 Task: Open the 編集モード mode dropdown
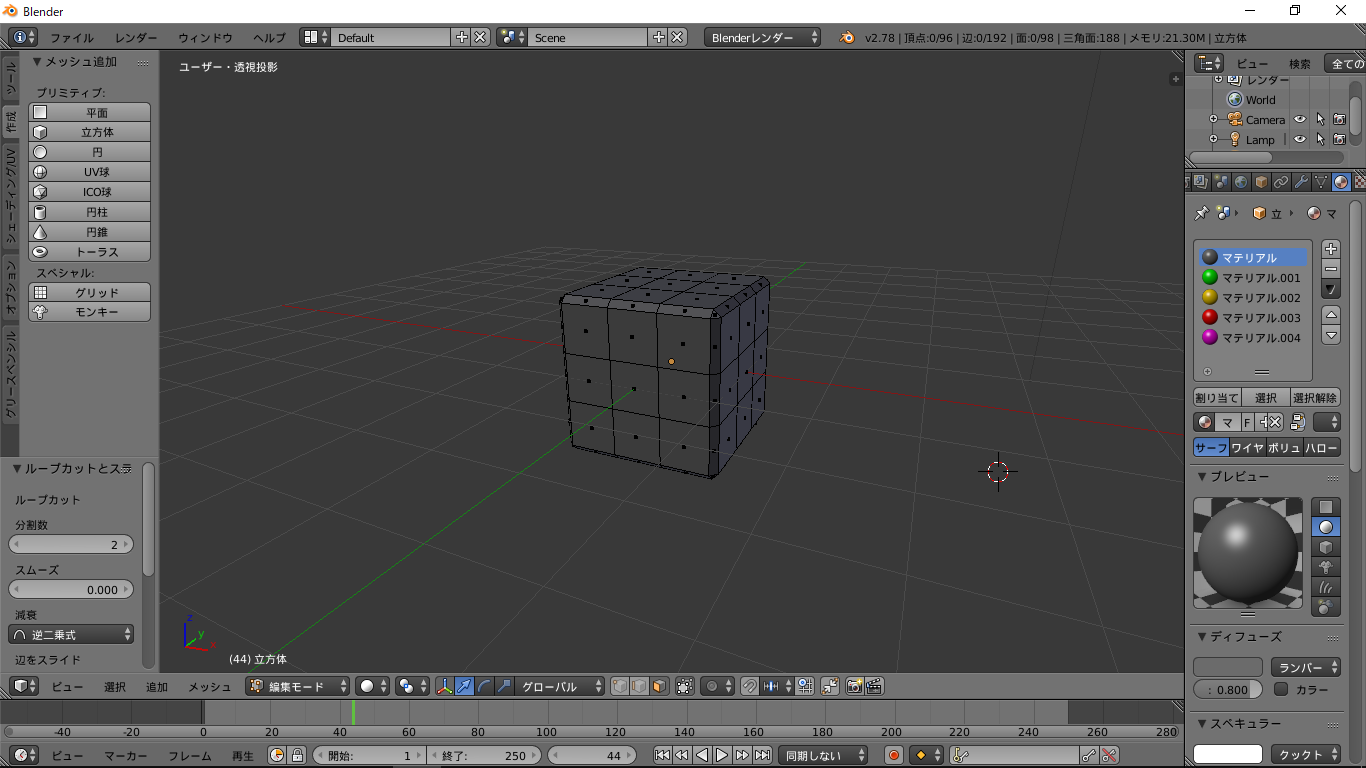coord(298,686)
